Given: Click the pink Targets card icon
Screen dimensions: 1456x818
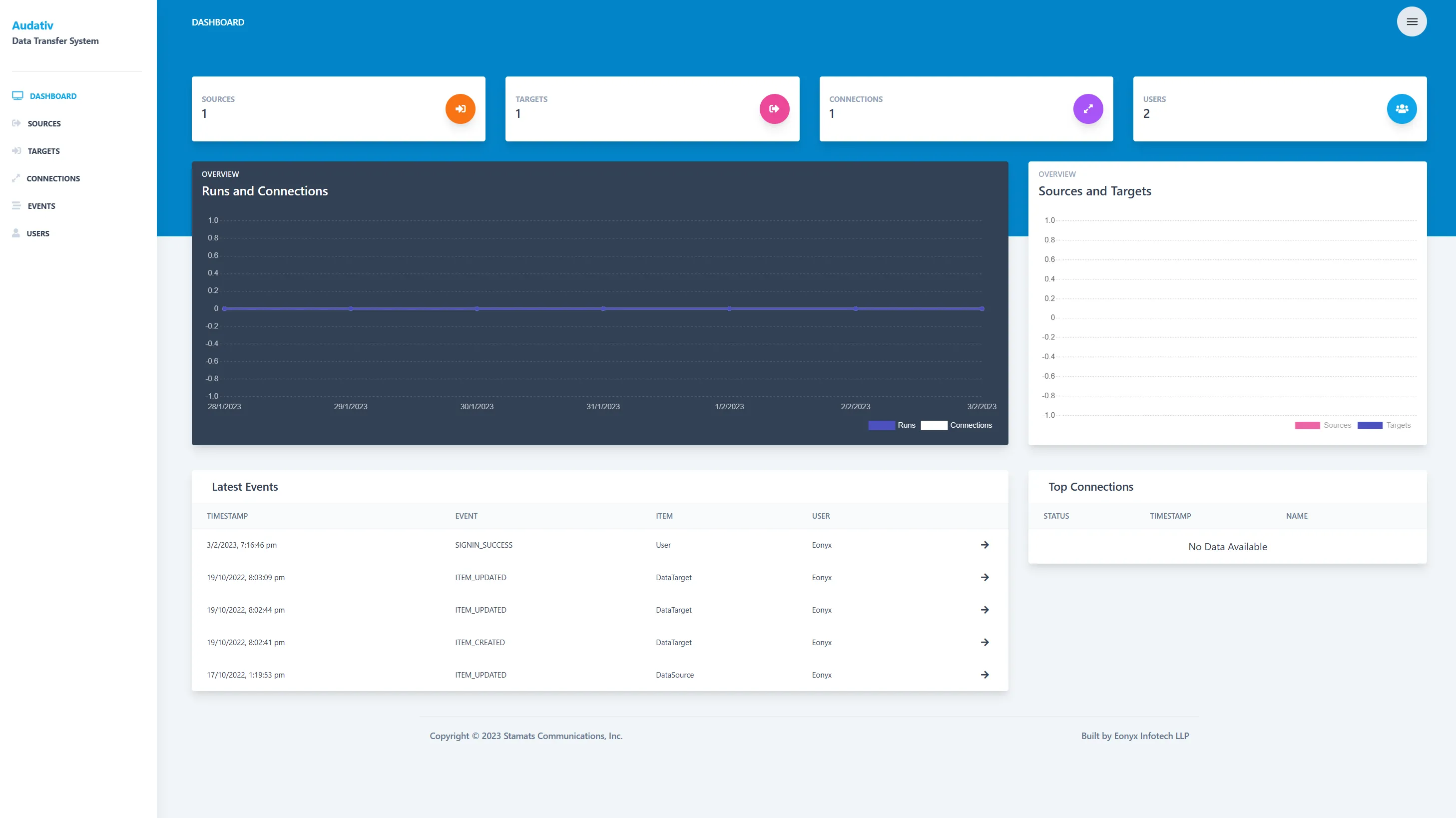Looking at the screenshot, I should click(x=774, y=108).
